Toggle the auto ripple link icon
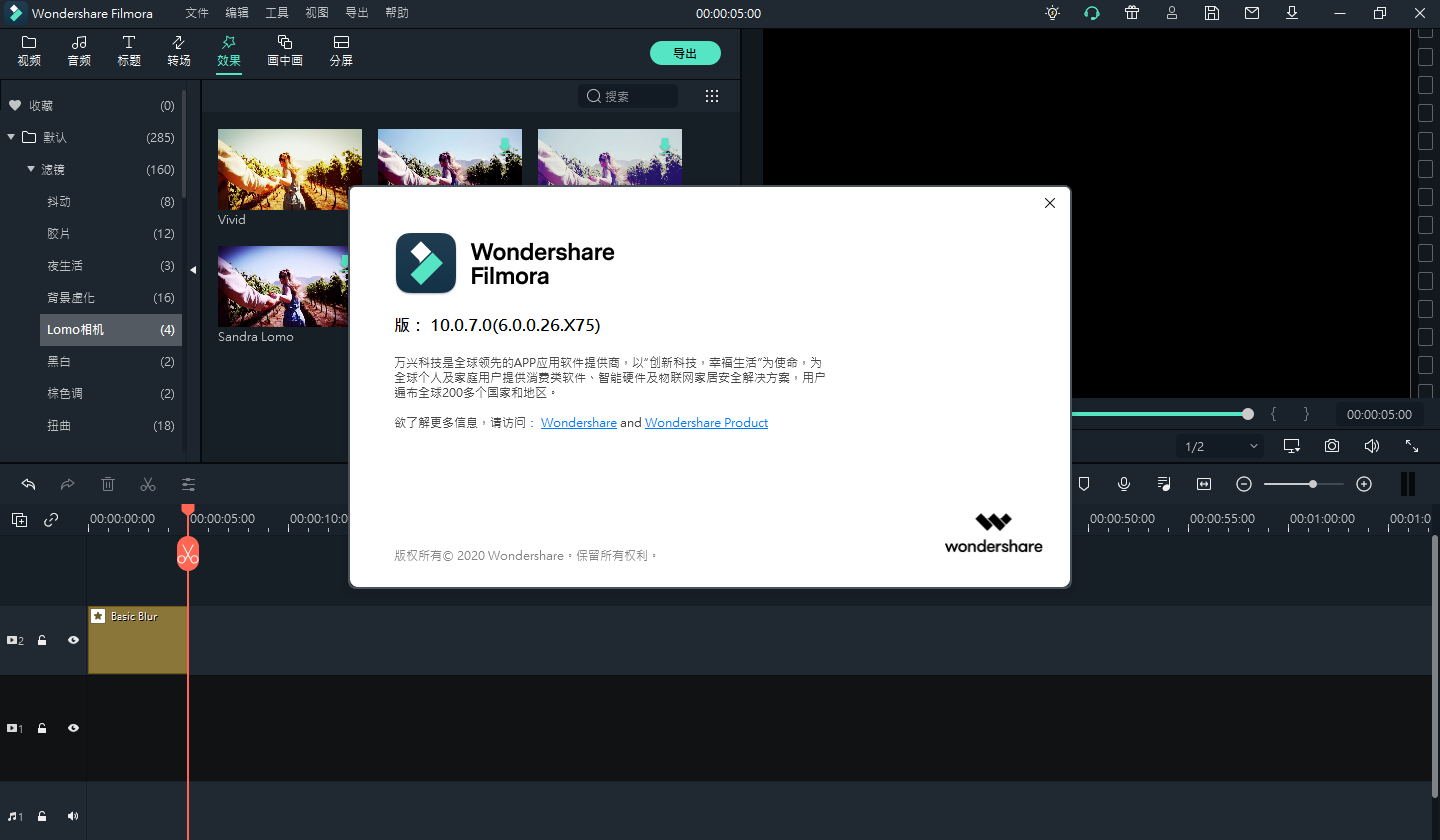This screenshot has width=1440, height=840. tap(51, 519)
